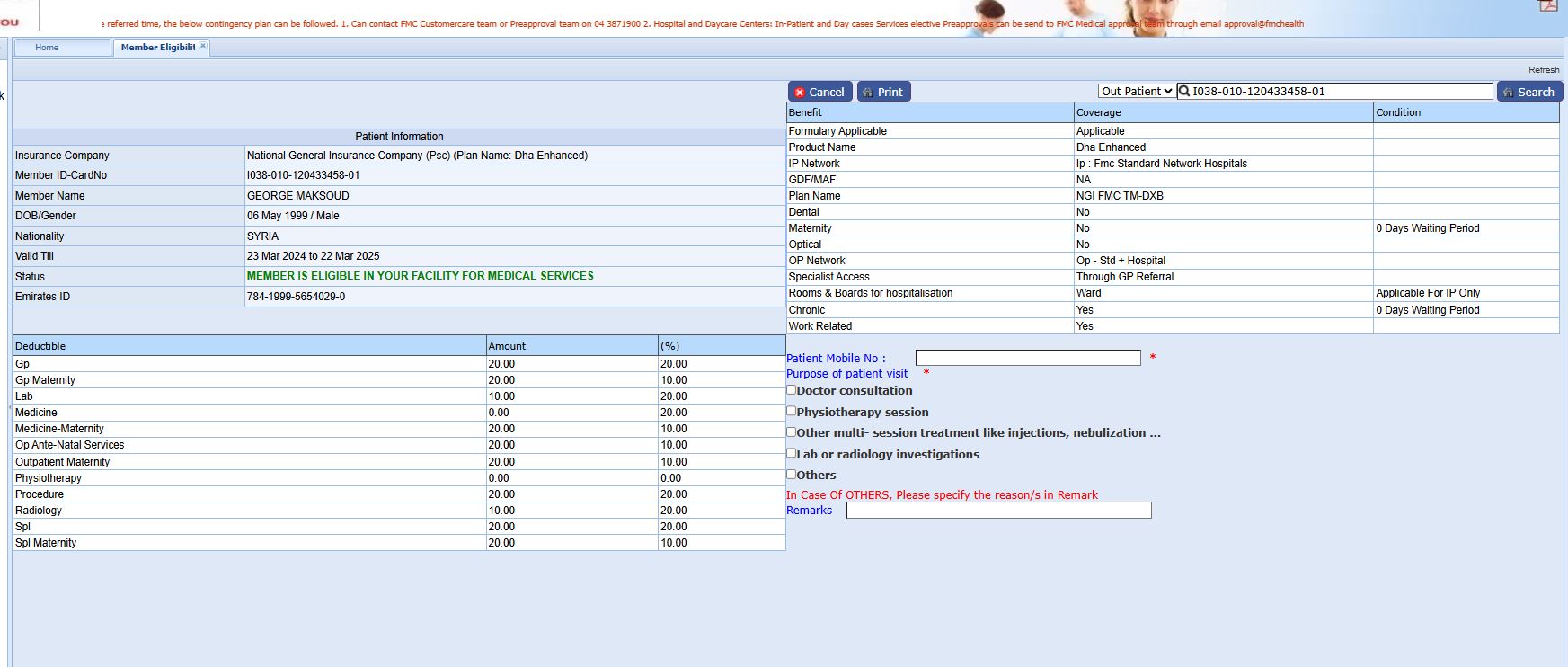Viewport: 1568px width, 667px height.
Task: Check the Doctor consultation checkbox
Action: tap(792, 390)
